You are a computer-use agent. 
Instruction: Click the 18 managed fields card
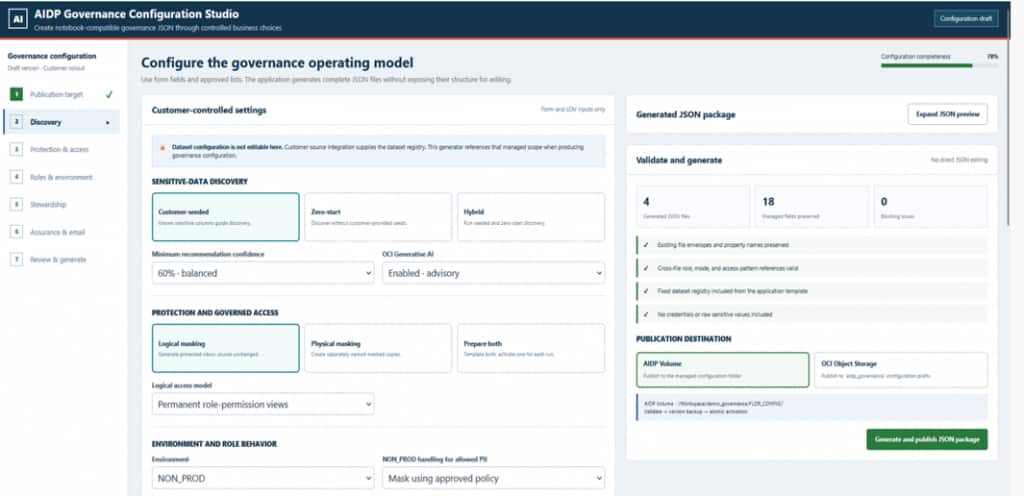click(812, 206)
